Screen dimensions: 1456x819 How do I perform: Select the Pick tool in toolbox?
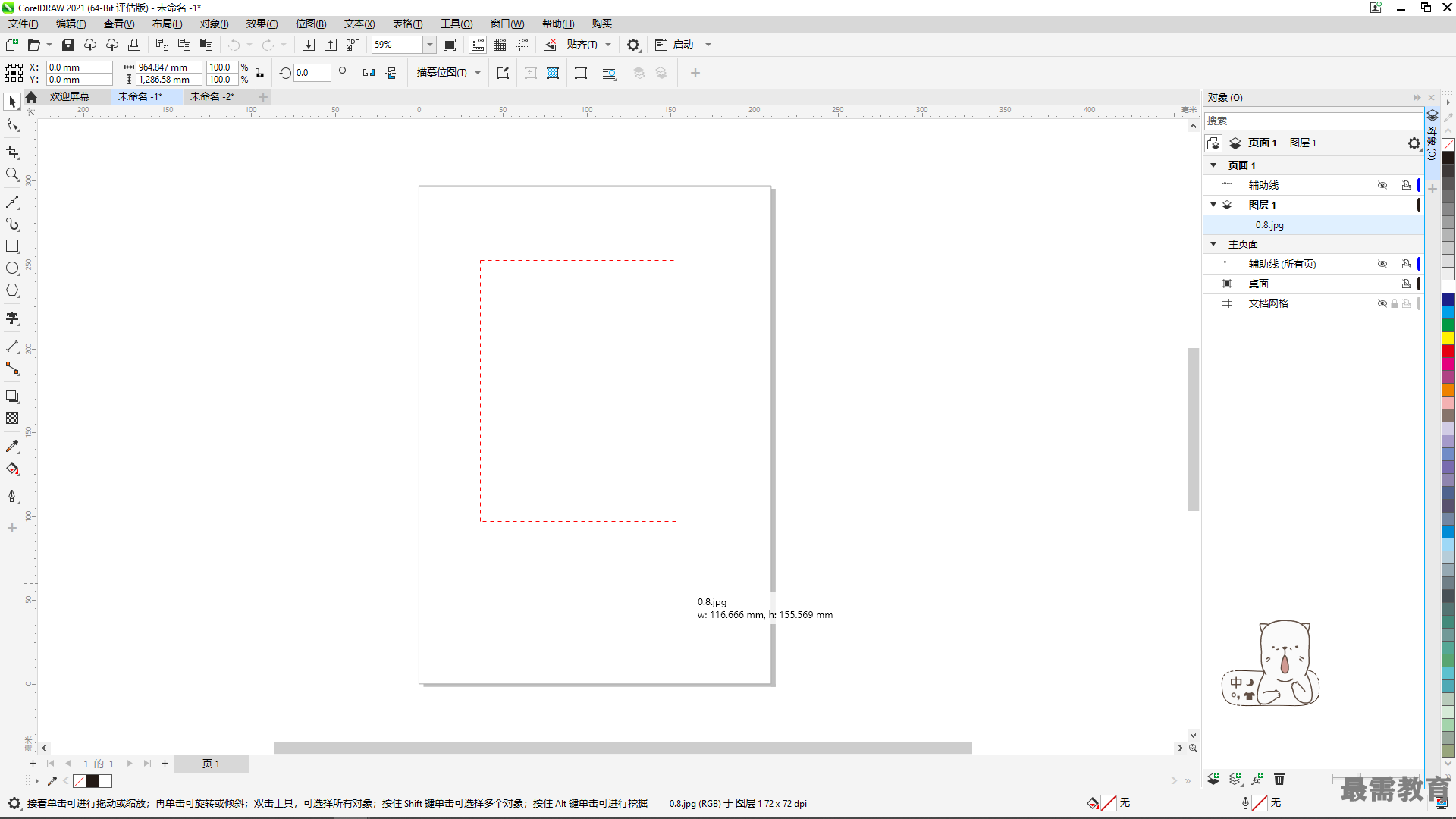pyautogui.click(x=12, y=102)
